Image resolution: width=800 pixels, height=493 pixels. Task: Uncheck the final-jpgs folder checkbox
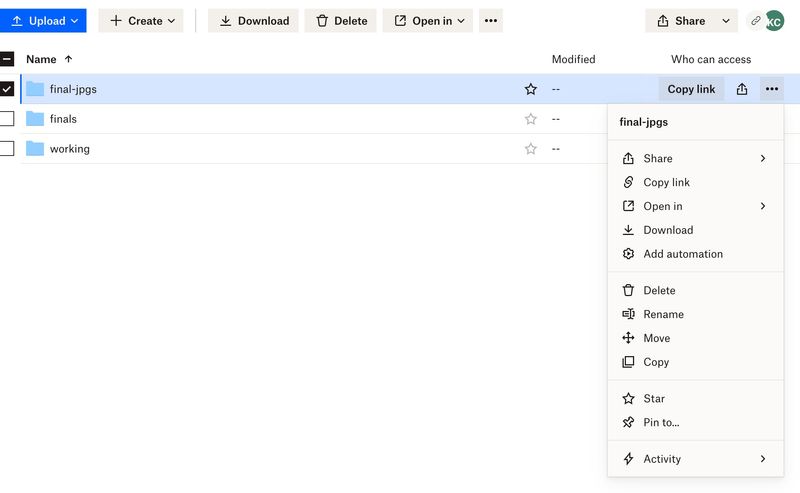pos(7,89)
